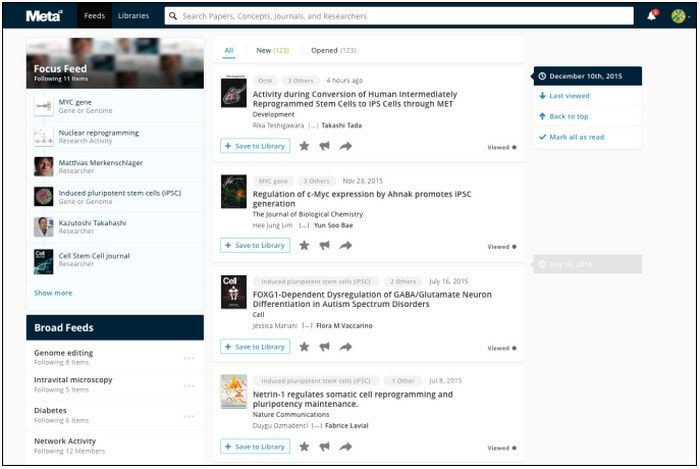Viewport: 700px width, 469px height.
Task: Toggle Viewed status on c-Myc paper
Action: (x=514, y=247)
